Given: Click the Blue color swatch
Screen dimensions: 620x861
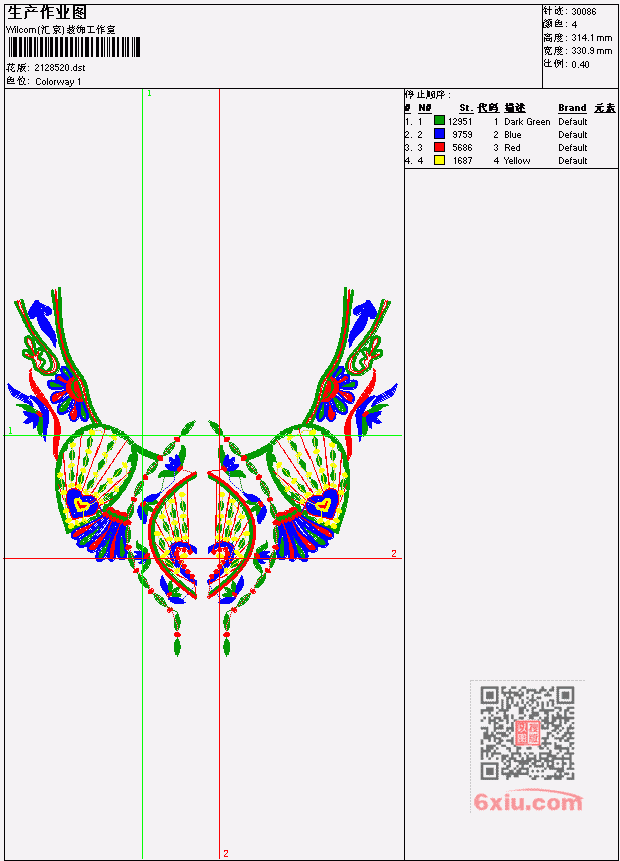Looking at the screenshot, I should (439, 134).
